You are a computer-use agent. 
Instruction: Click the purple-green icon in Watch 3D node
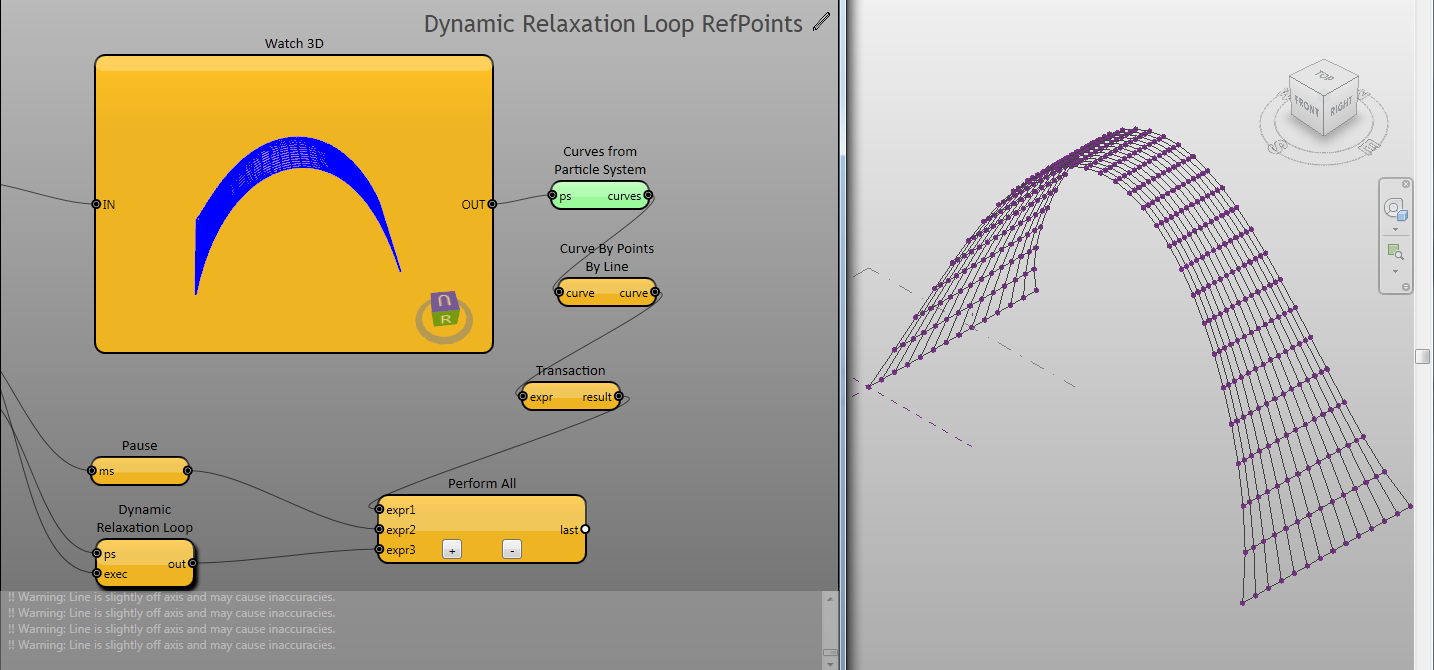[x=444, y=310]
